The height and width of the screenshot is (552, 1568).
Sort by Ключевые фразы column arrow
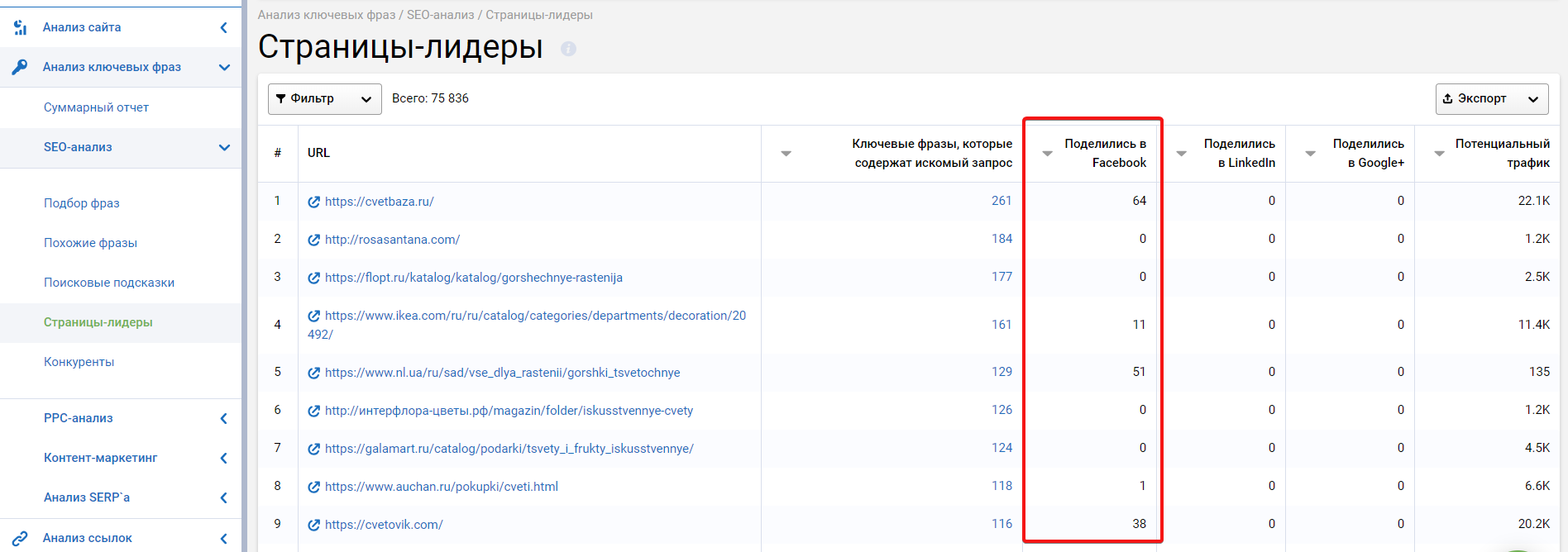coord(786,154)
